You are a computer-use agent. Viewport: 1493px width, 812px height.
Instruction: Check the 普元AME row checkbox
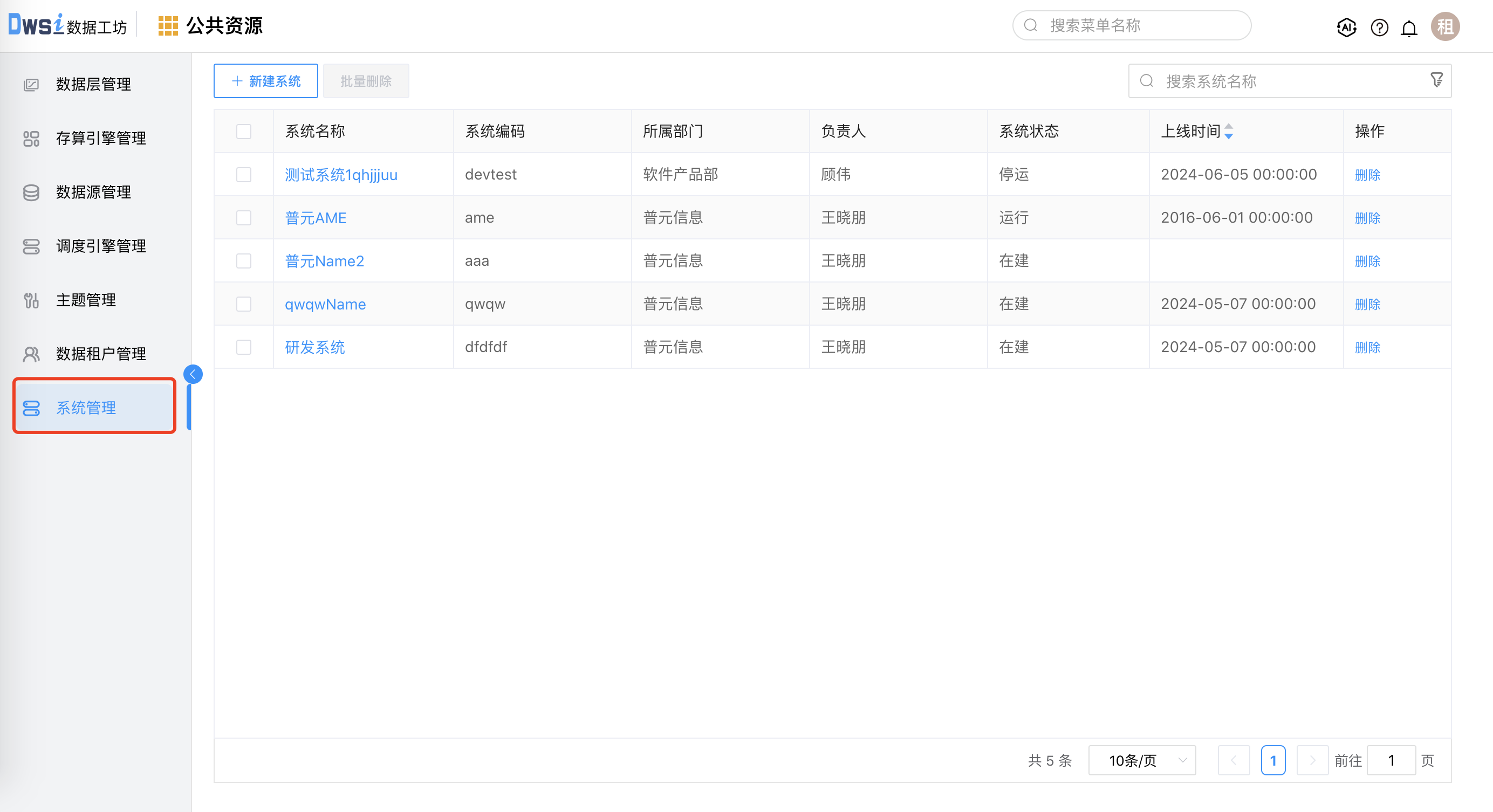pos(243,218)
